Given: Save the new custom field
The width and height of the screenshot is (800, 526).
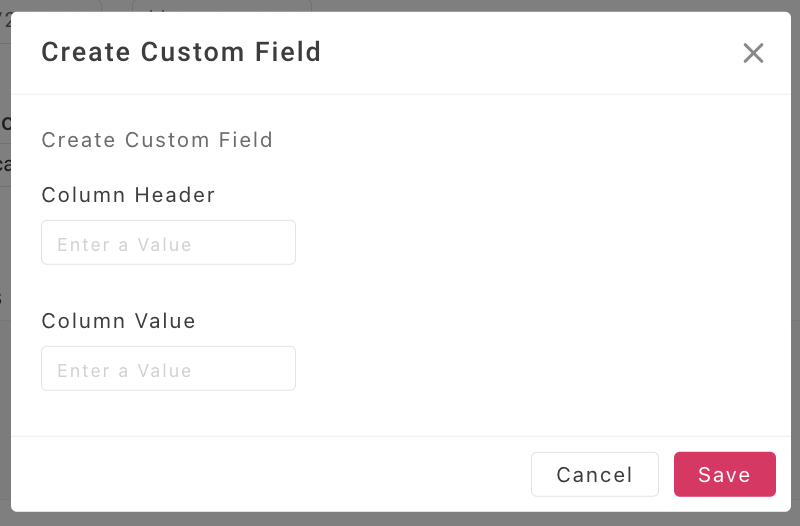Looking at the screenshot, I should pos(724,474).
